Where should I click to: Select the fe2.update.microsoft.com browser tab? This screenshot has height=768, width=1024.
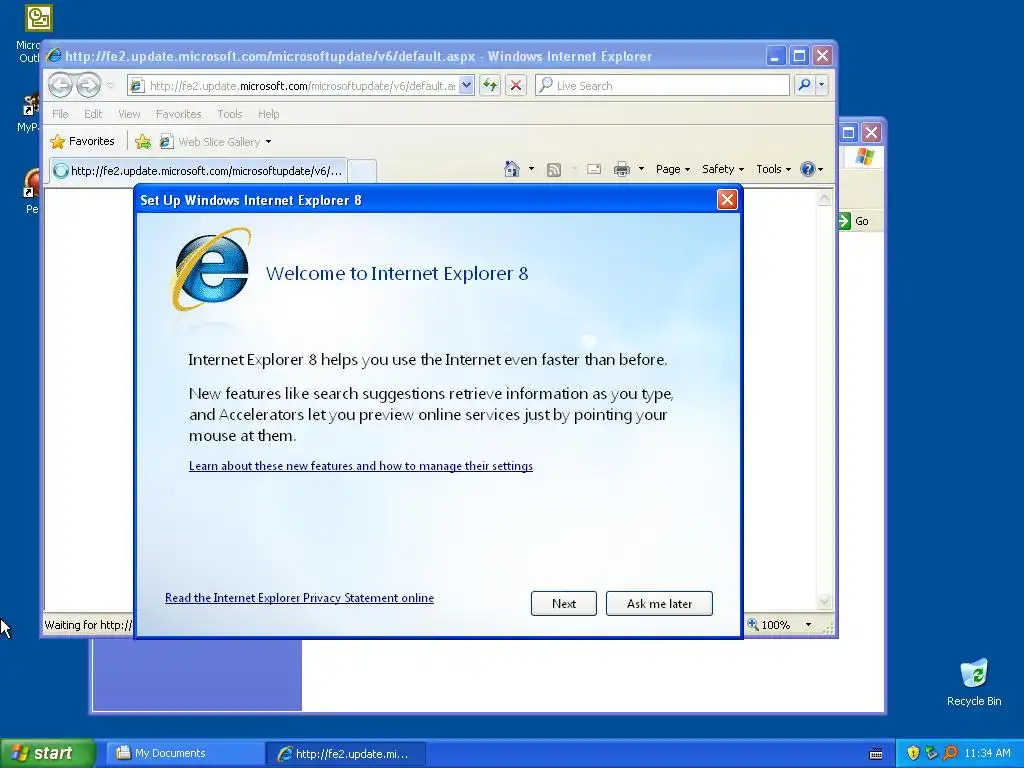click(x=198, y=171)
